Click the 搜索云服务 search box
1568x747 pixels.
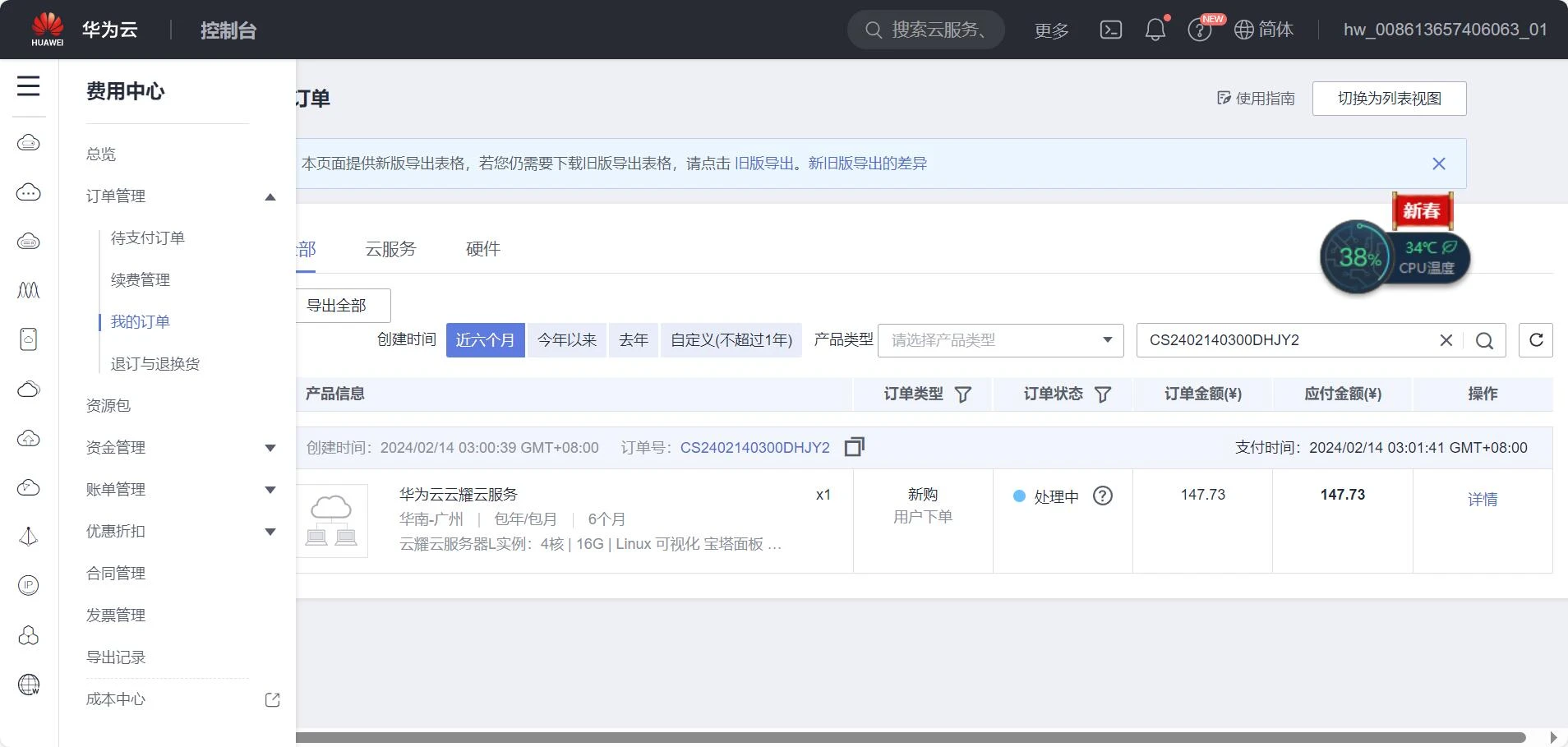[926, 30]
